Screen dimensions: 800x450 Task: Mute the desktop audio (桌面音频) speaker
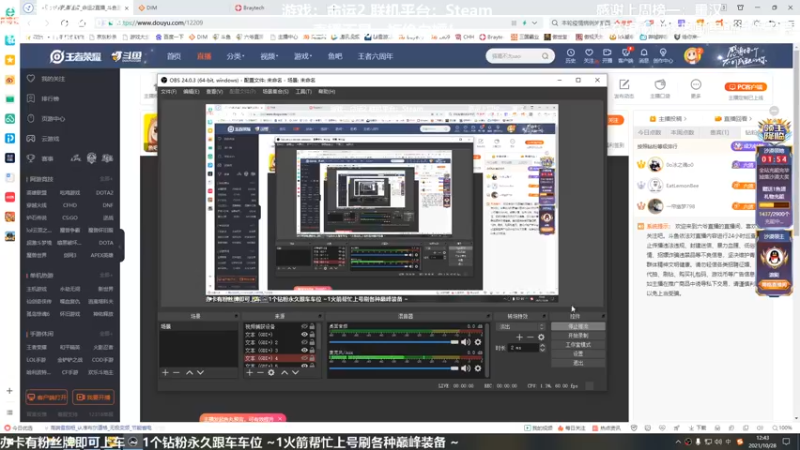click(466, 342)
